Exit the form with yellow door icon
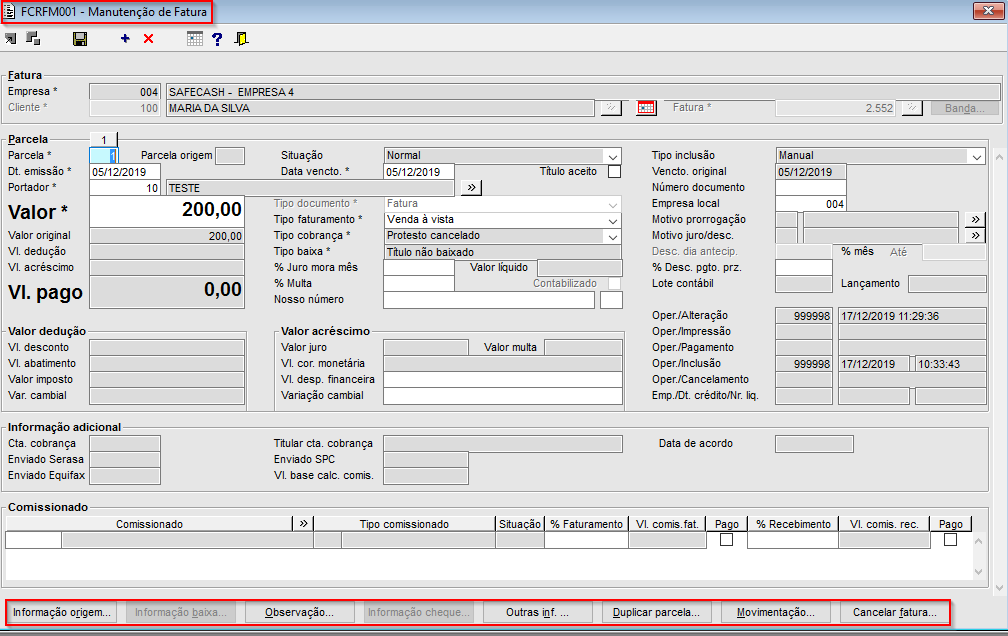The height and width of the screenshot is (636, 1008). (242, 39)
